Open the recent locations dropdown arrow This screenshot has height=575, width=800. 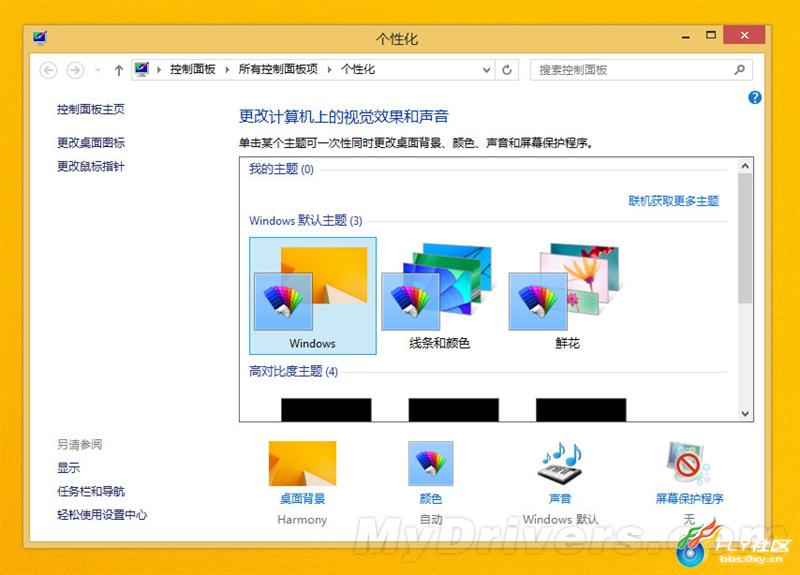97,70
